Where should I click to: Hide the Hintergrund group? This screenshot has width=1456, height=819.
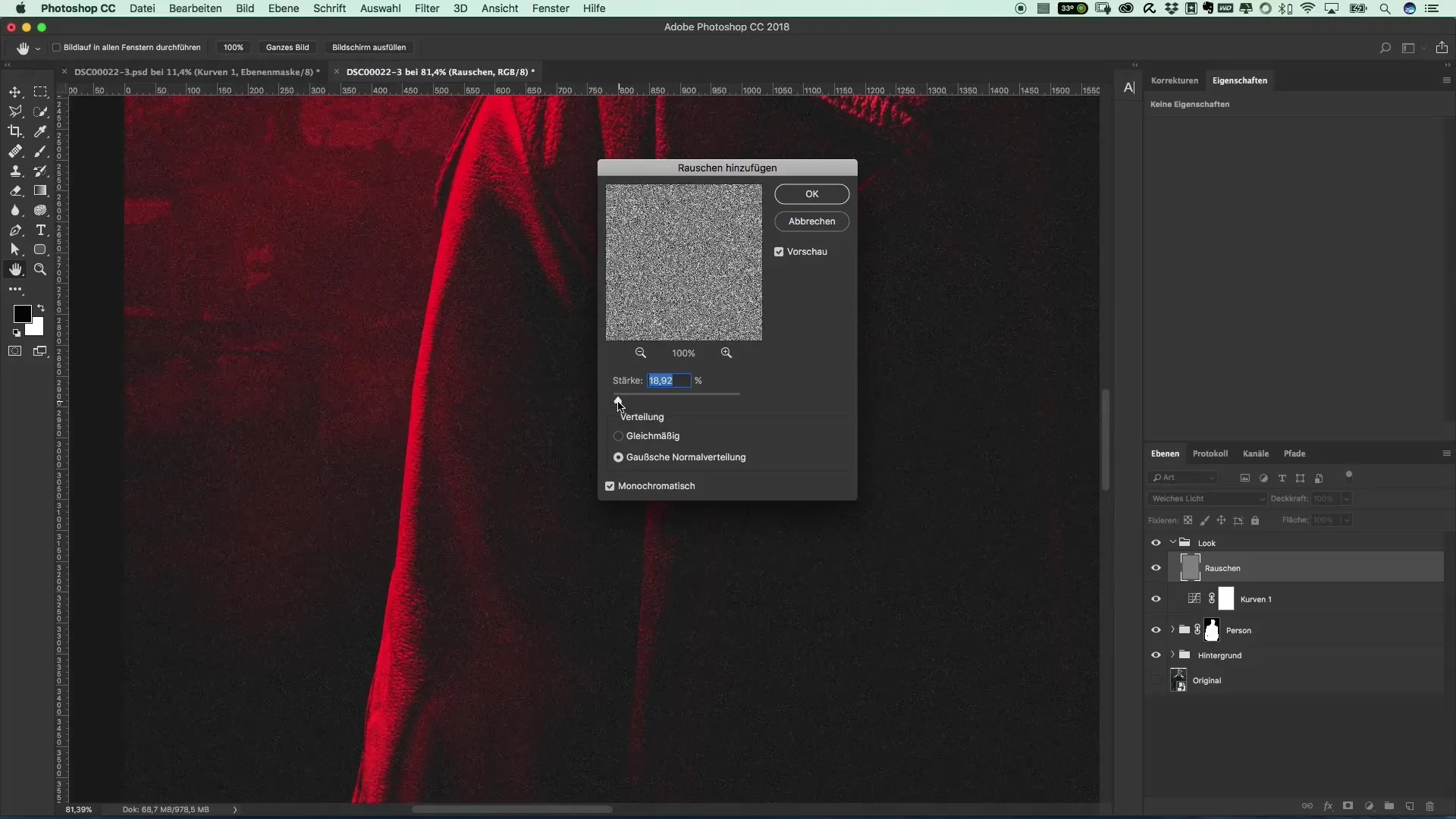[1156, 655]
